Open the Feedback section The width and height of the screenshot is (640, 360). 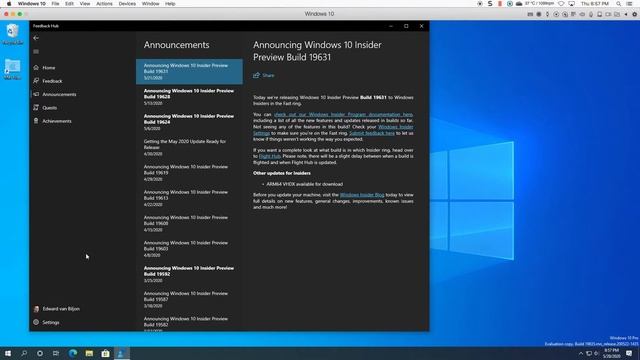pos(52,81)
